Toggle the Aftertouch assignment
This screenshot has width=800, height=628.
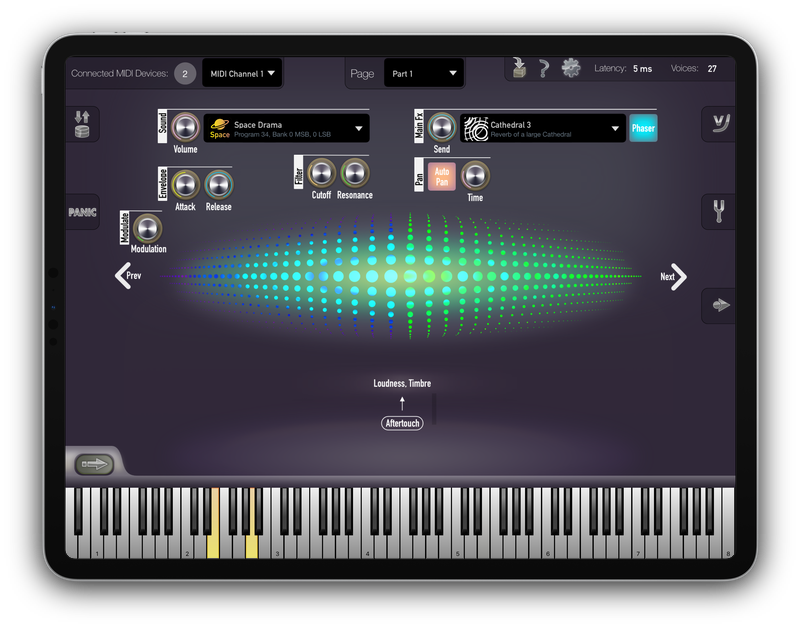click(x=403, y=423)
